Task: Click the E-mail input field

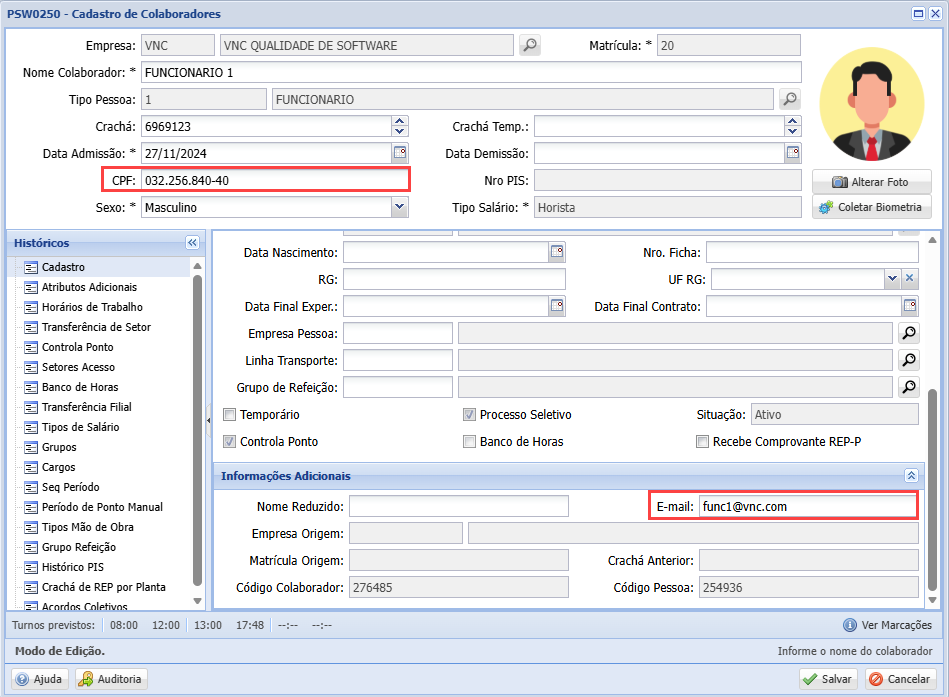Action: [x=808, y=506]
